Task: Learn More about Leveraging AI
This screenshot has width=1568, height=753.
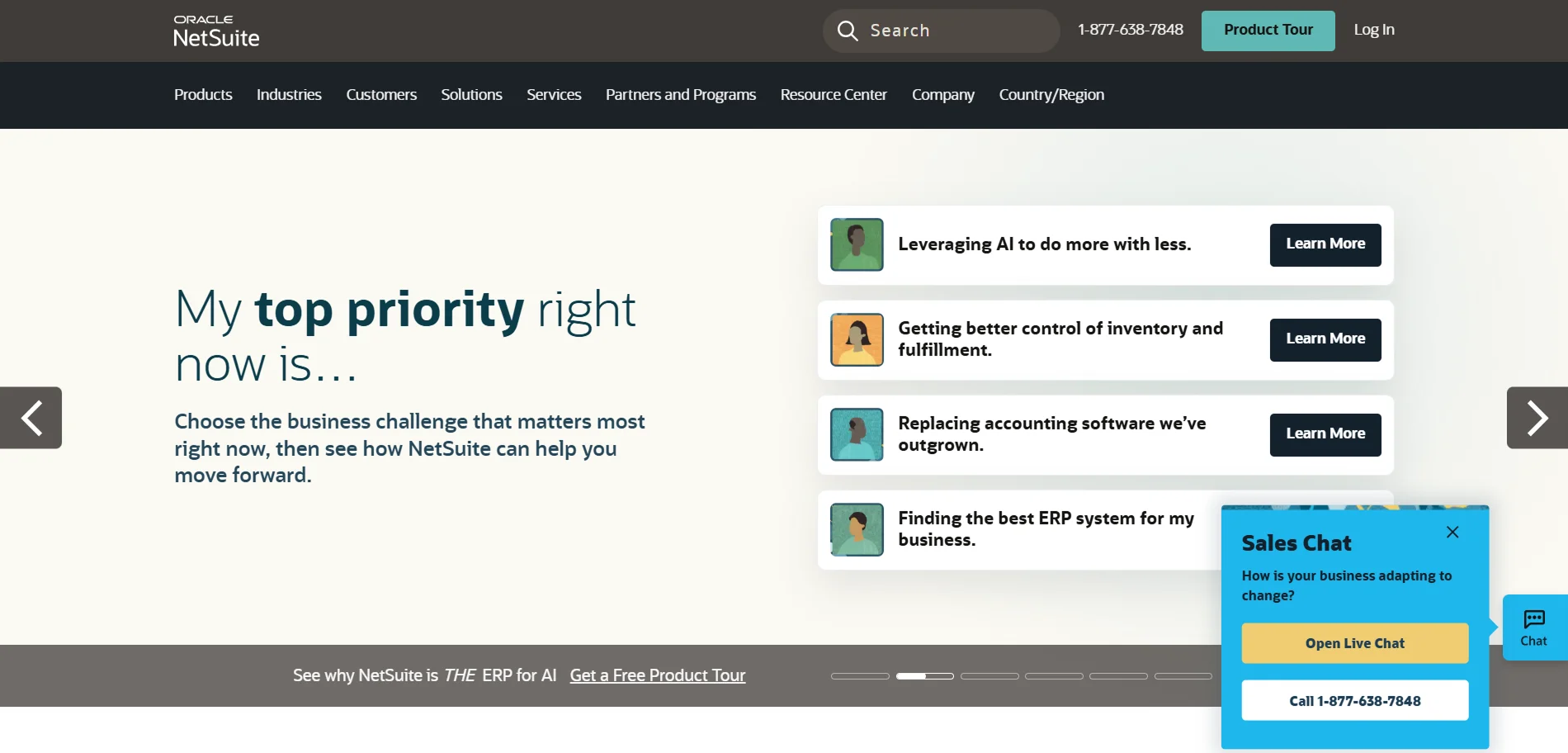Action: [x=1325, y=244]
